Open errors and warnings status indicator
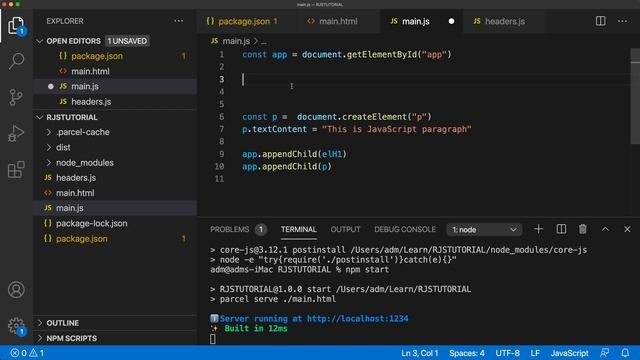This screenshot has width=640, height=360. 27,353
